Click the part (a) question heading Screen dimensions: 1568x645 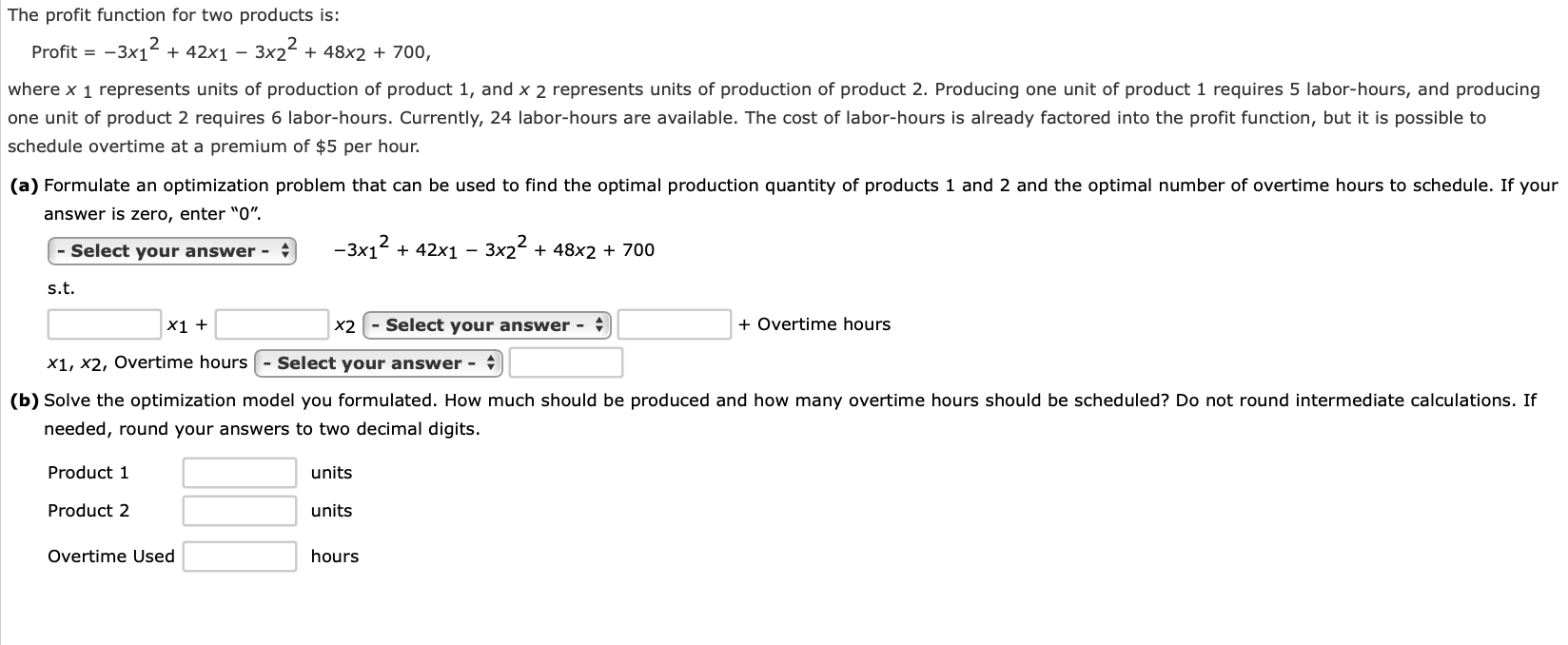click(x=25, y=185)
